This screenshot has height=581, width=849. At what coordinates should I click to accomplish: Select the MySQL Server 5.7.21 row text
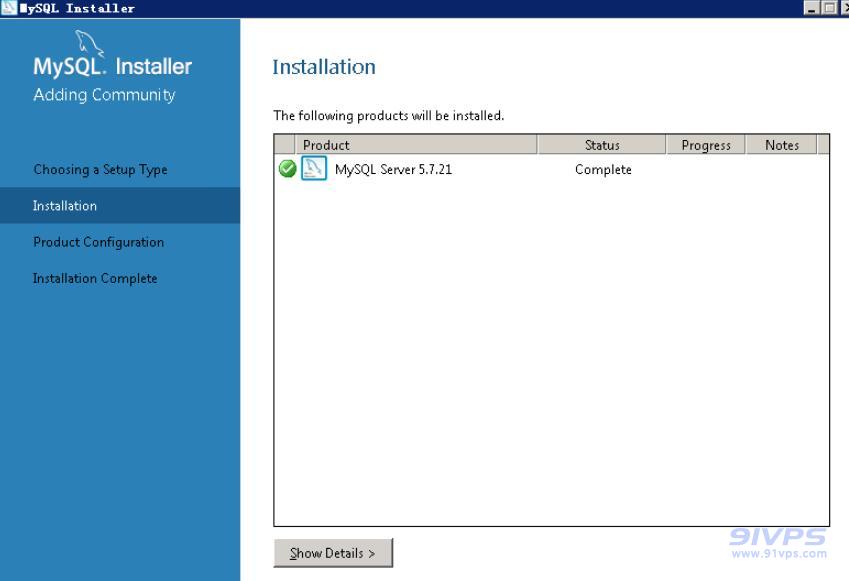coord(393,169)
